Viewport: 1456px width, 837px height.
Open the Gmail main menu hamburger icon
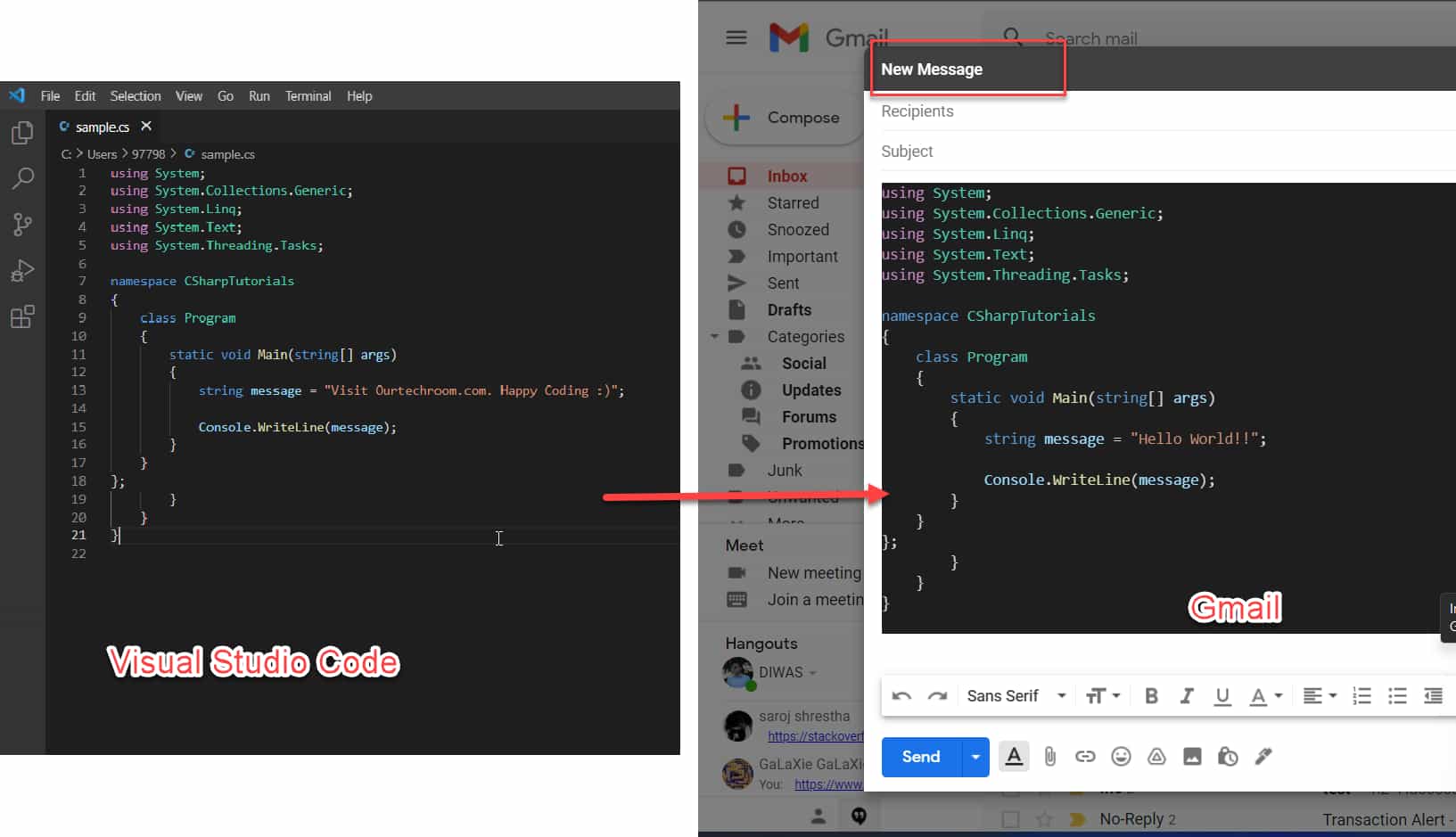(736, 37)
